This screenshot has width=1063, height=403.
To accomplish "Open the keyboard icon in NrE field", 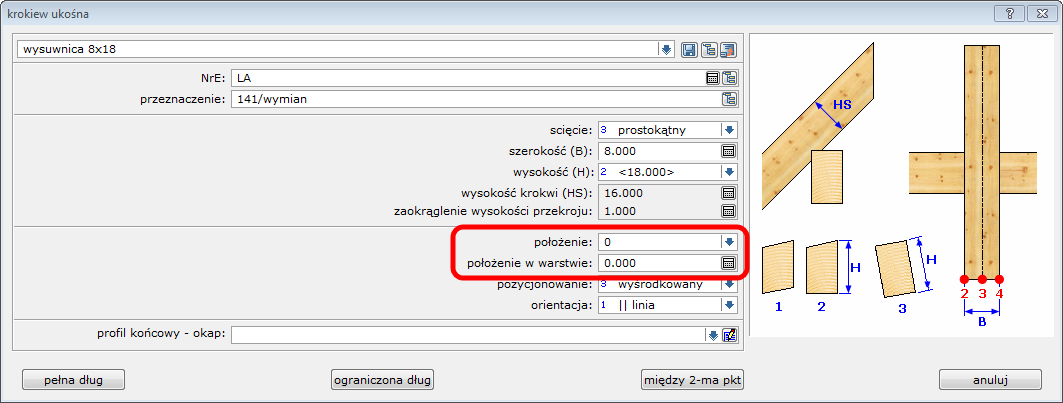I will pos(712,77).
